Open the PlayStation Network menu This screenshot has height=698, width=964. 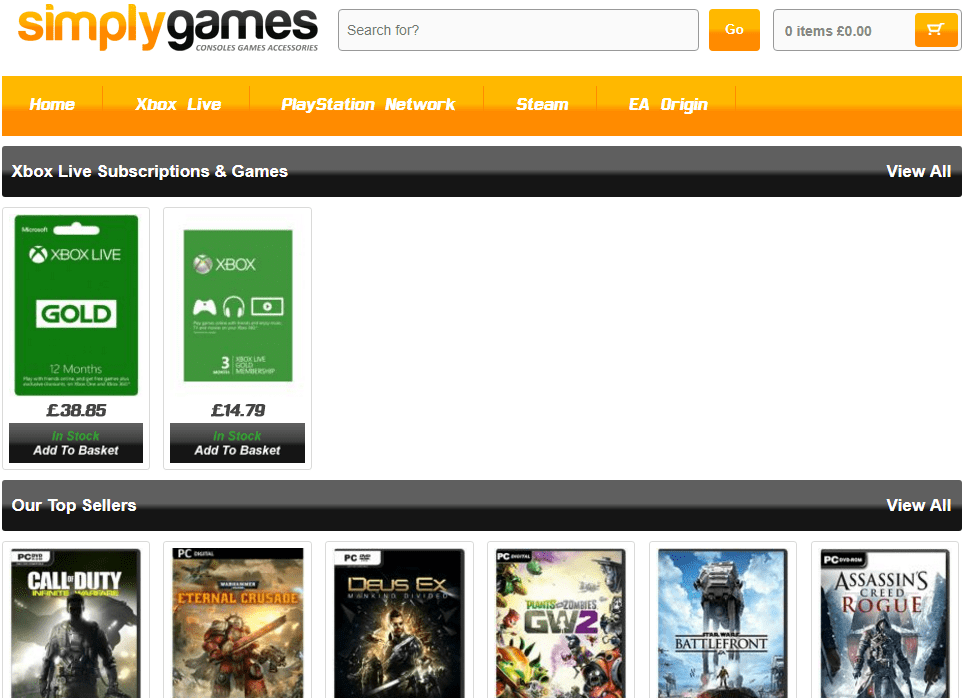[368, 105]
